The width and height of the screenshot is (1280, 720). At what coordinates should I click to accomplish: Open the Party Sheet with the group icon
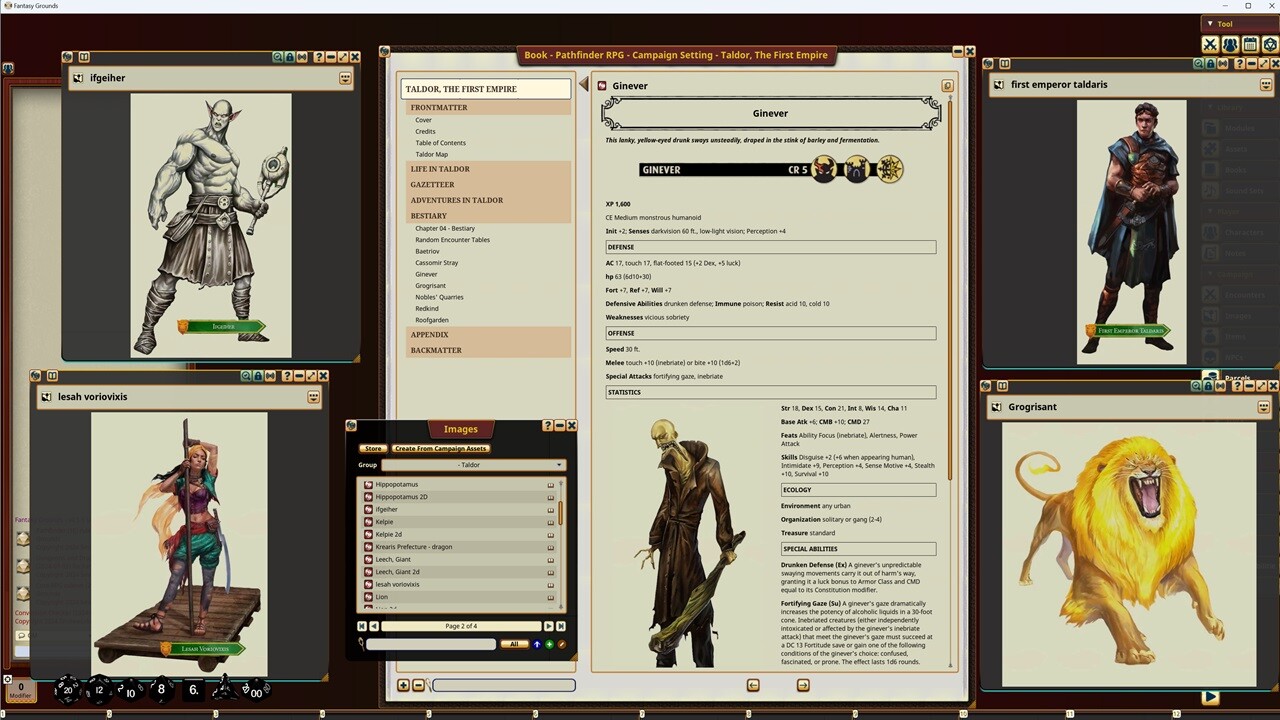click(1229, 44)
